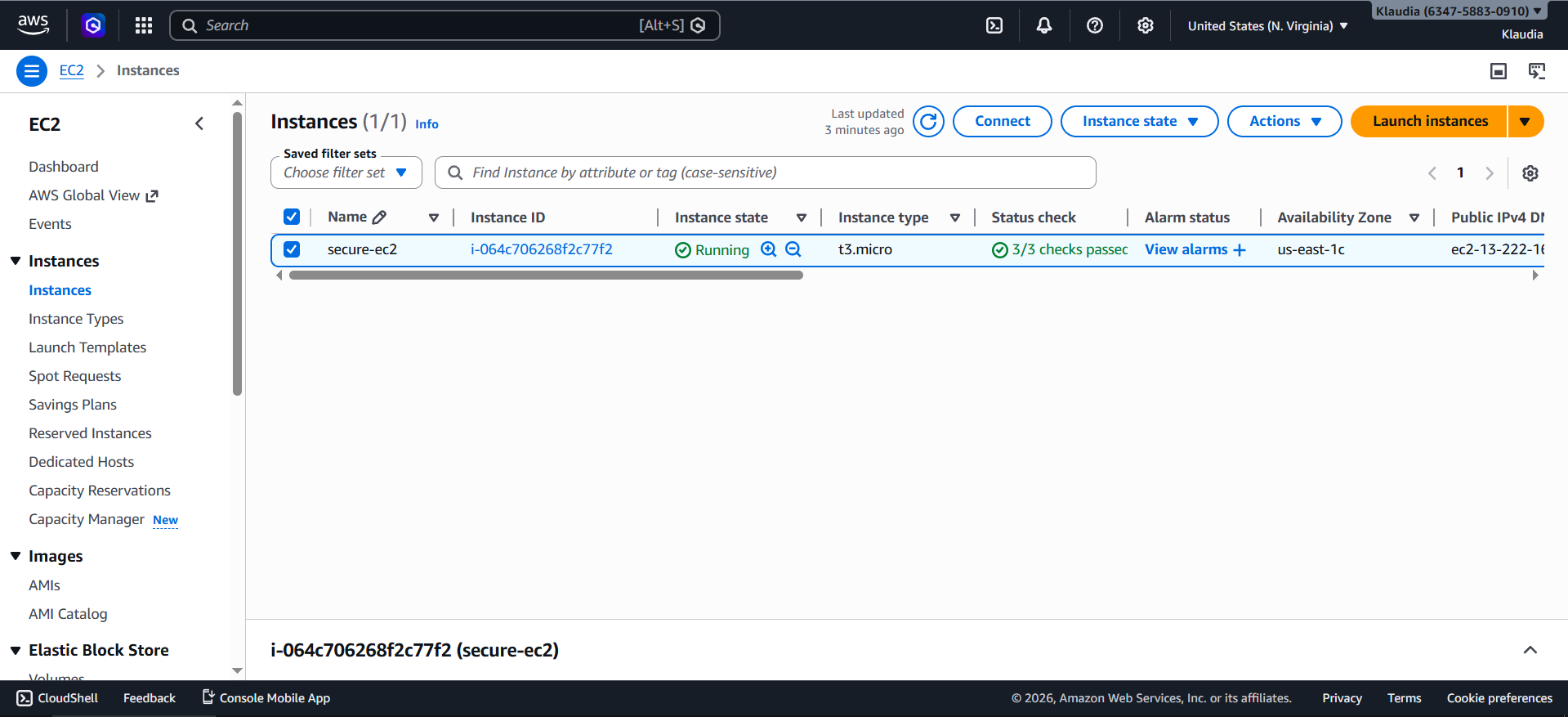
Task: Open the Actions dropdown
Action: [1284, 122]
